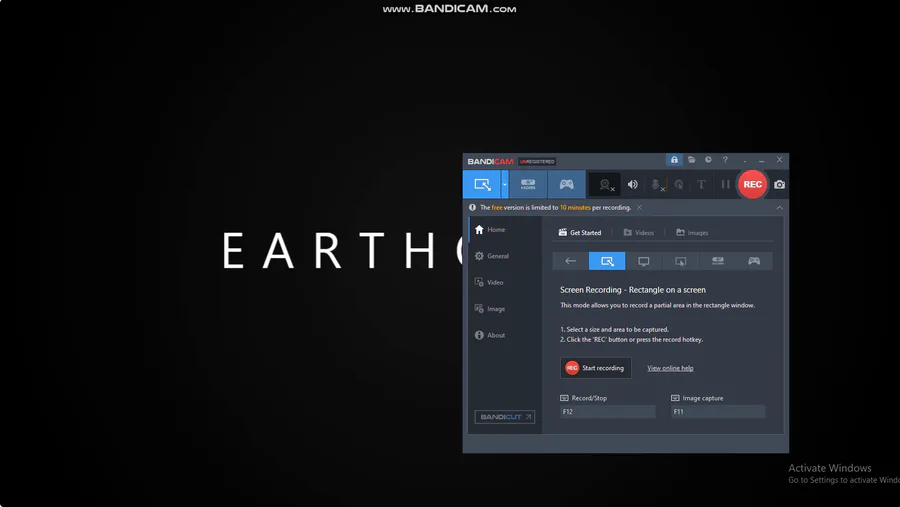Click the Image capture hotkey field F11

[x=717, y=412]
